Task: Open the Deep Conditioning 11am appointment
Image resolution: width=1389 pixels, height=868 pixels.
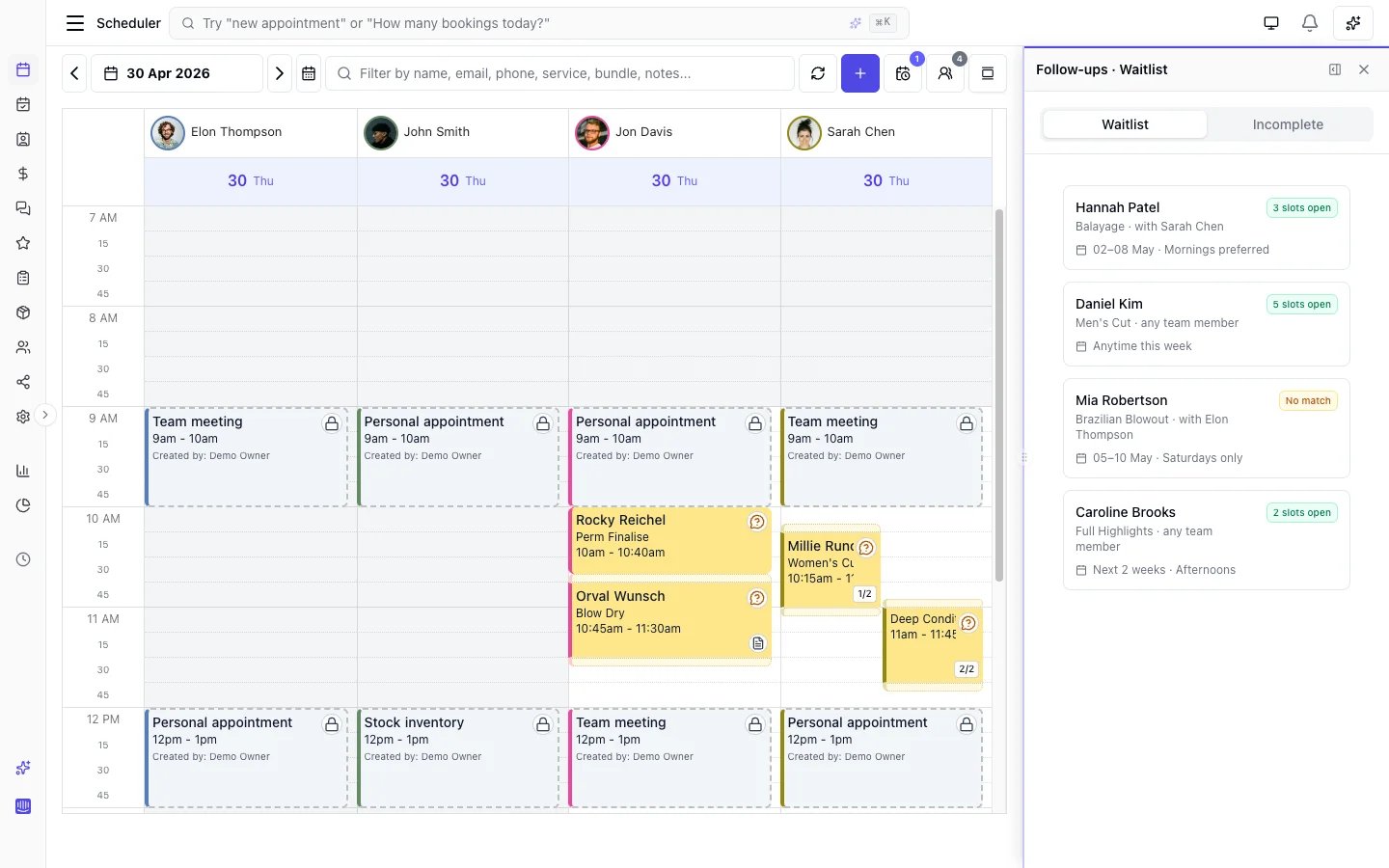Action: pyautogui.click(x=933, y=644)
